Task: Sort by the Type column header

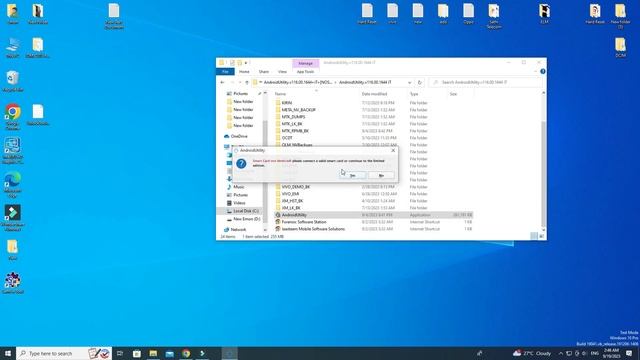Action: (x=414, y=94)
